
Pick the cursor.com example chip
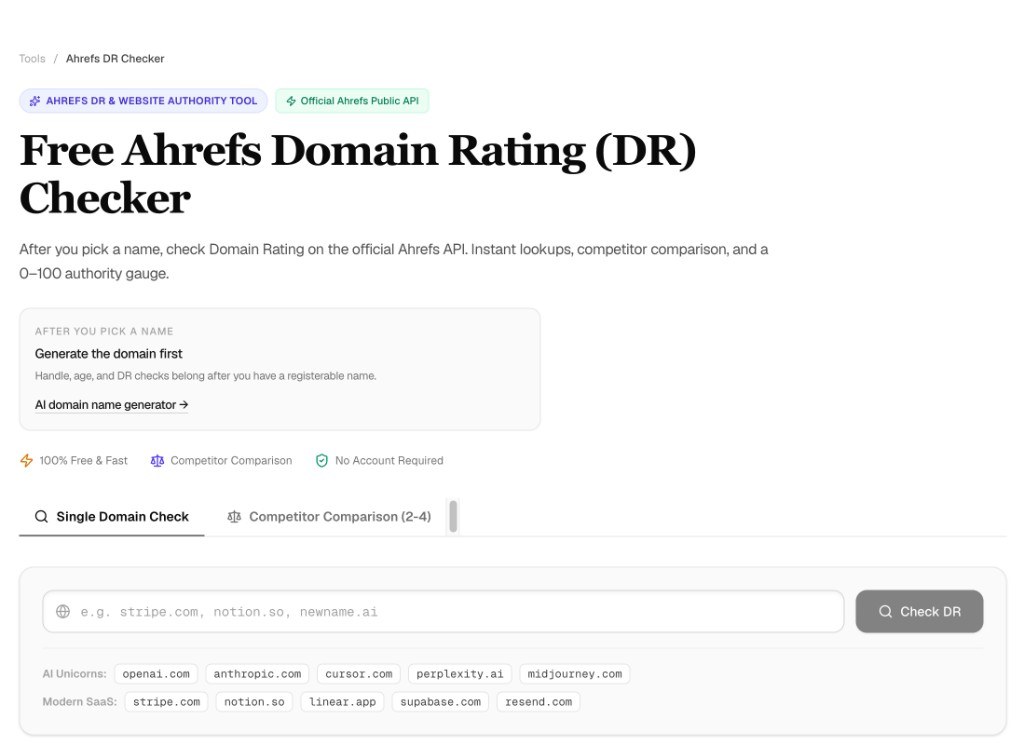pyautogui.click(x=359, y=674)
